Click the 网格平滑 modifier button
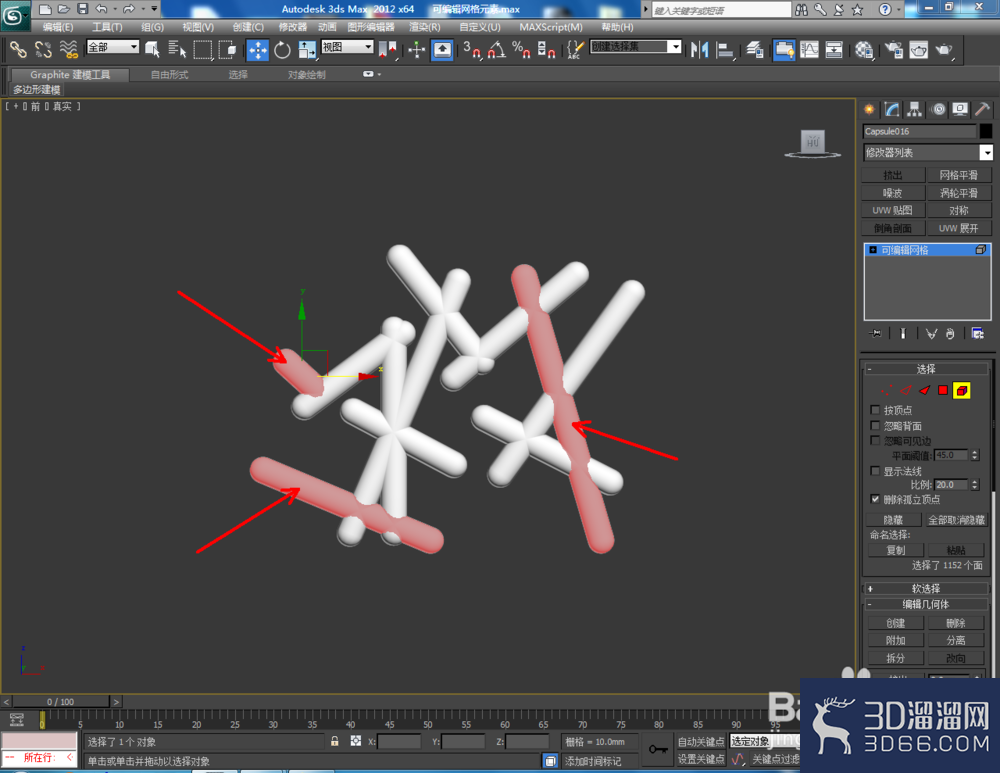The height and width of the screenshot is (773, 1000). click(959, 175)
